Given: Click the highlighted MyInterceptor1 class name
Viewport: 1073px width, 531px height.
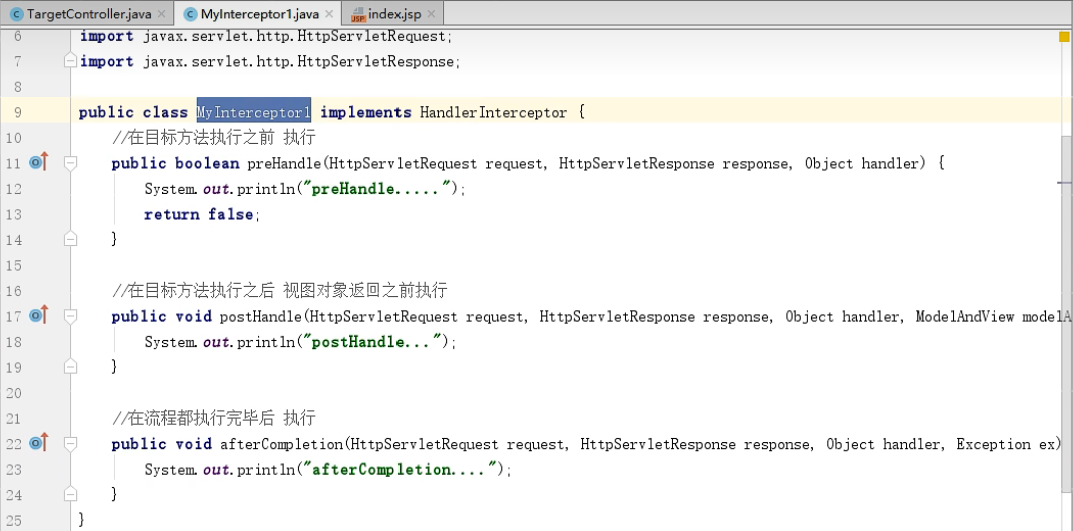Looking at the screenshot, I should click(x=254, y=112).
